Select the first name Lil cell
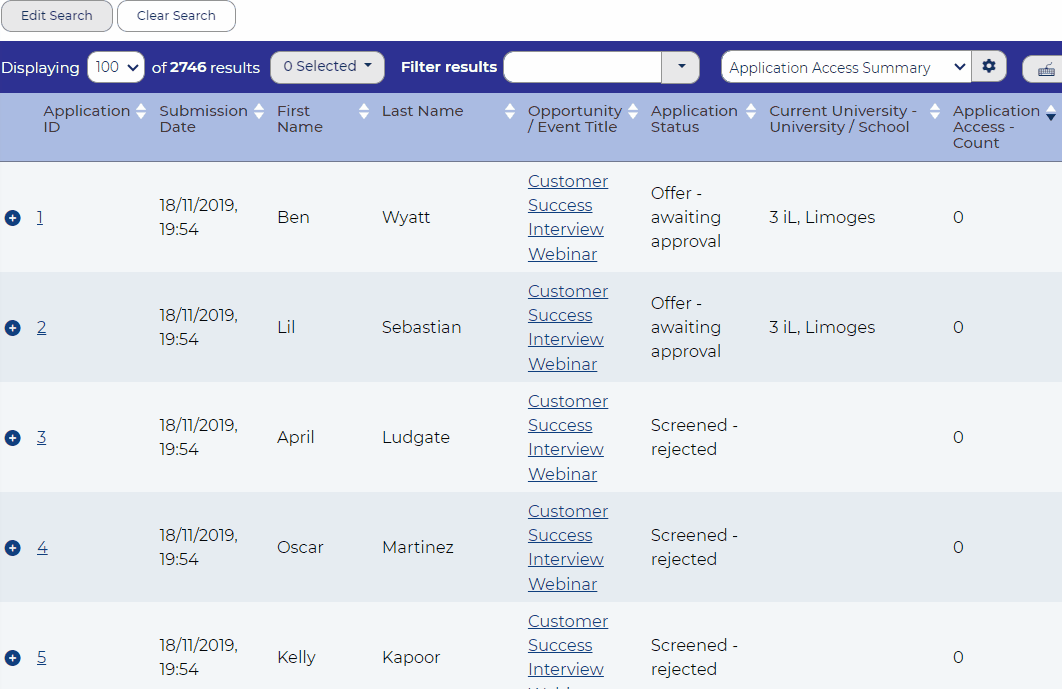Viewport: 1062px width, 689px height. point(286,327)
